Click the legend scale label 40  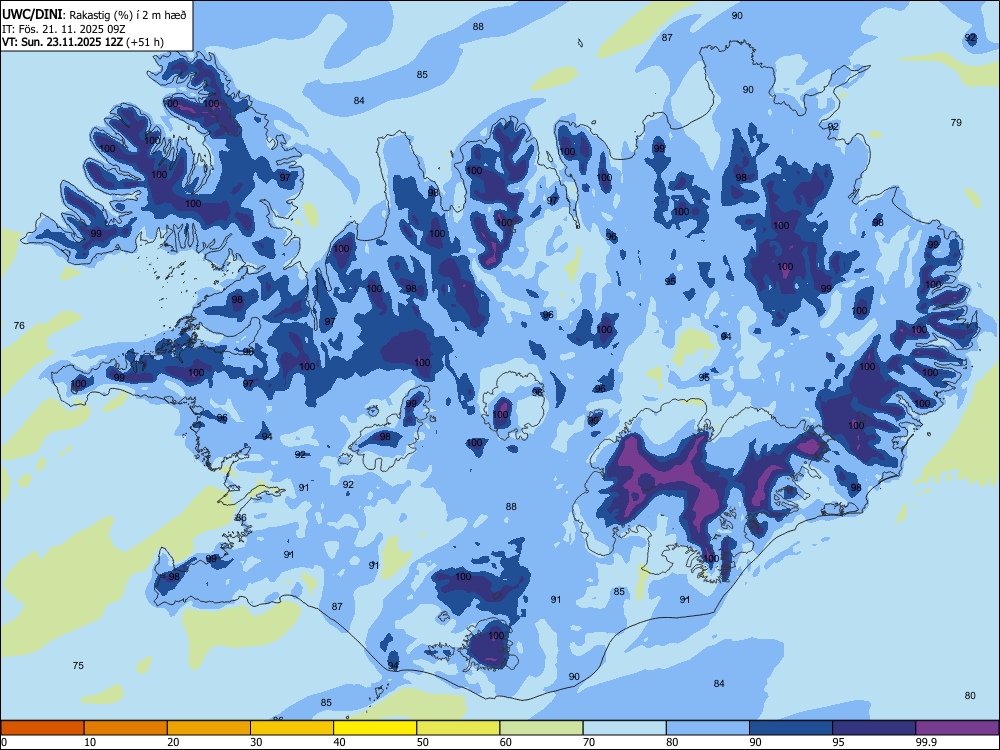[339, 742]
